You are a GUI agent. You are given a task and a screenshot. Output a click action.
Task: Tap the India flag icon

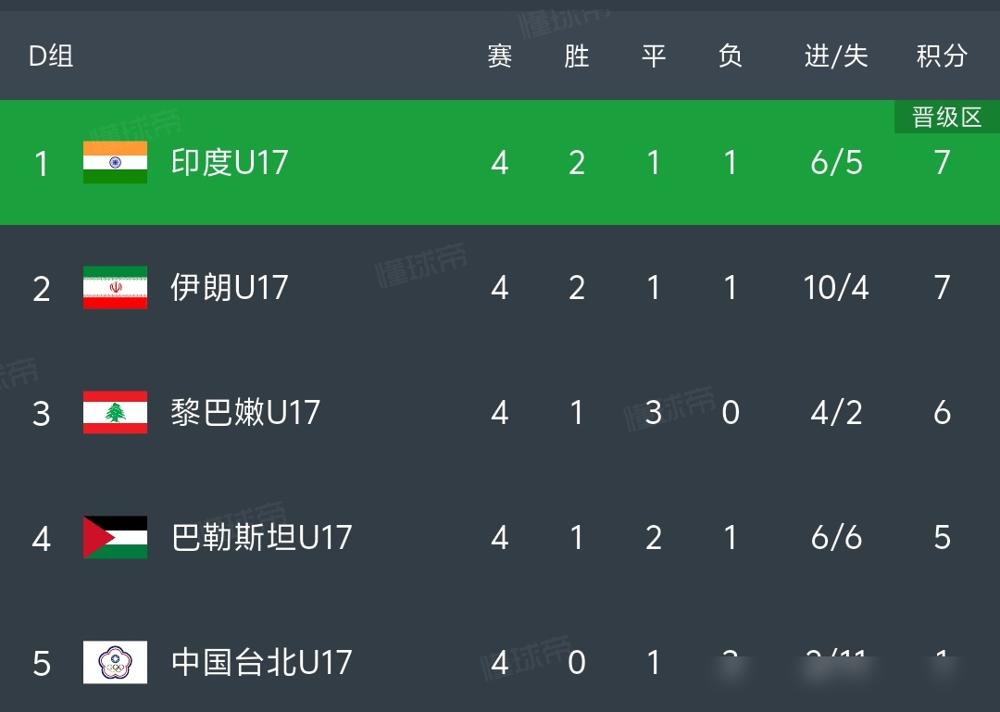115,162
